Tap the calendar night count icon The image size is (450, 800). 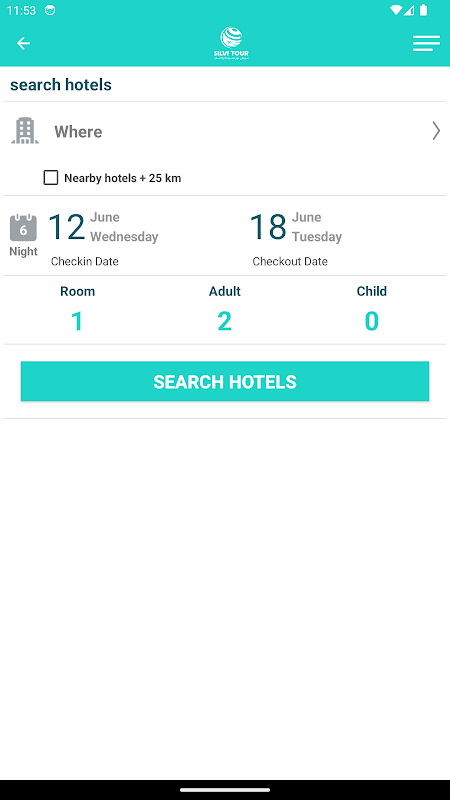point(23,228)
